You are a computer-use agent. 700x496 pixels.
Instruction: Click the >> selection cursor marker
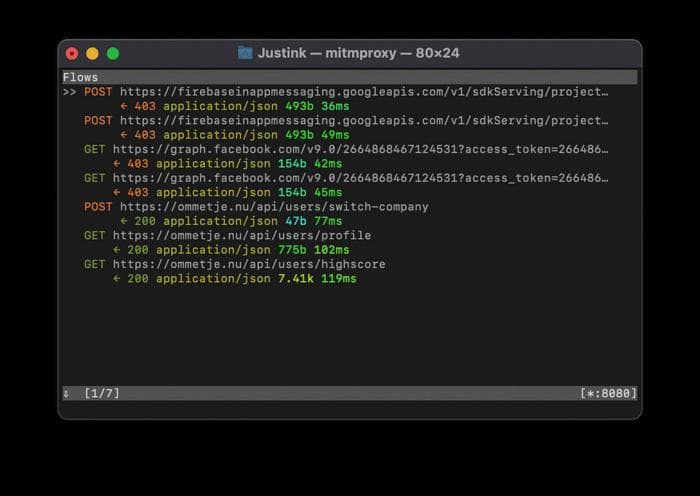[69, 92]
